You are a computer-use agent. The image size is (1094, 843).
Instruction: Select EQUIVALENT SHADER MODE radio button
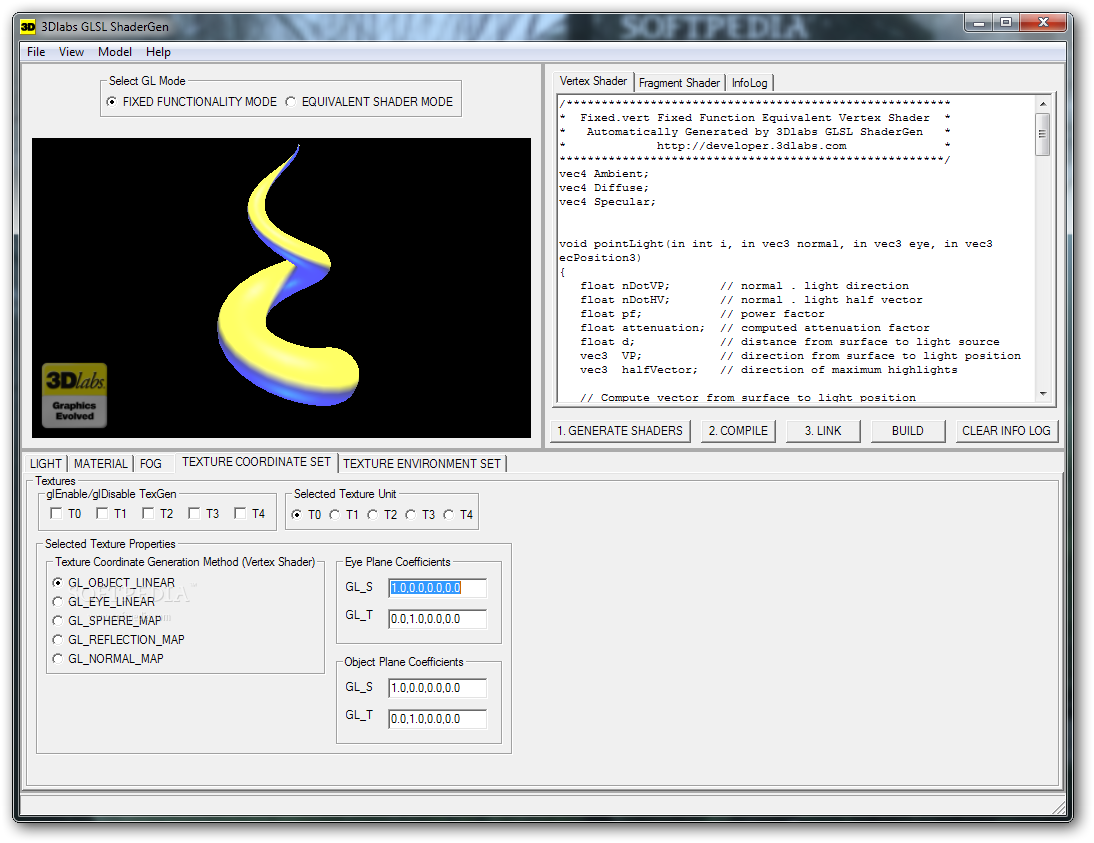(291, 102)
